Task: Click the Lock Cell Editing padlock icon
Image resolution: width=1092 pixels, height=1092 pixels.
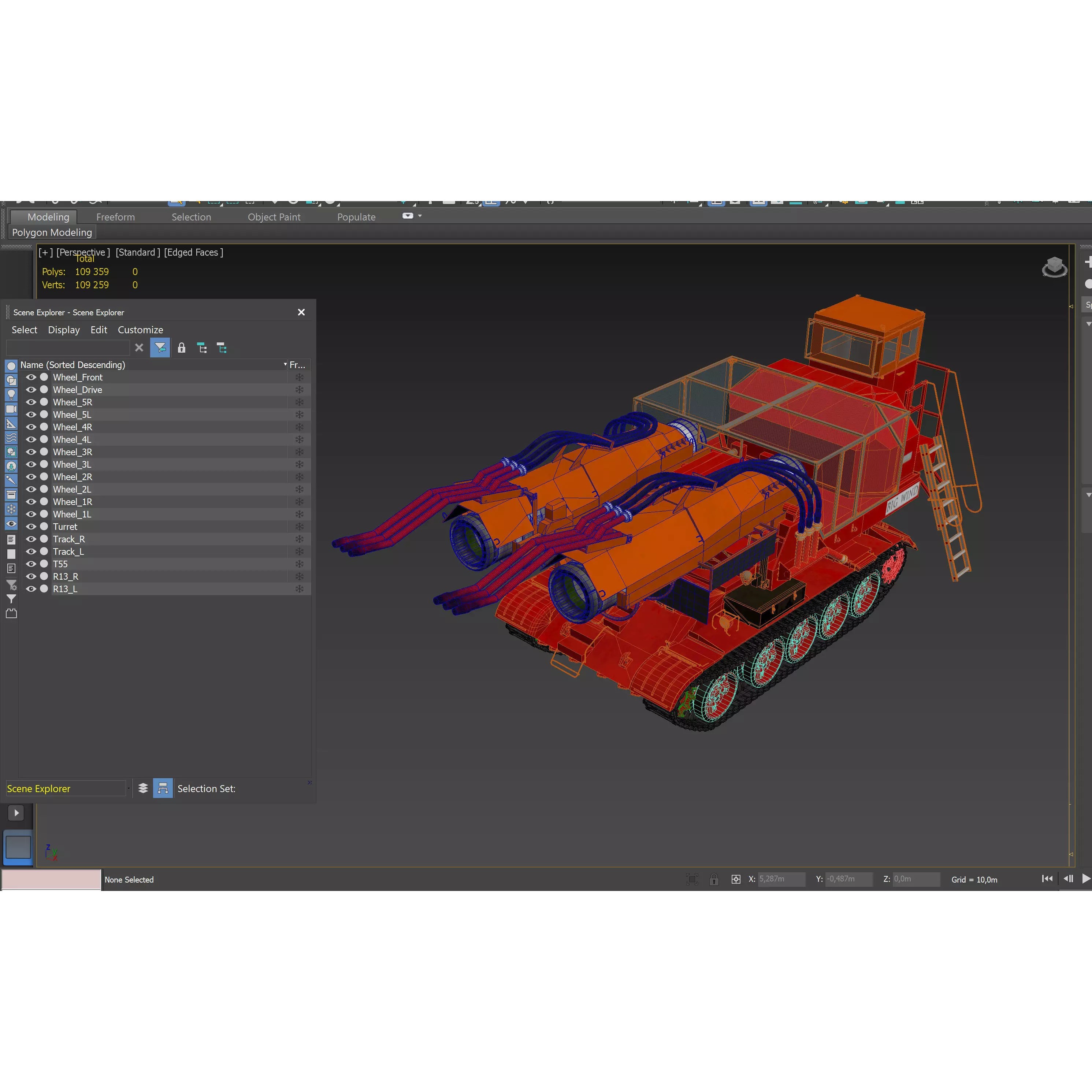Action: click(182, 348)
